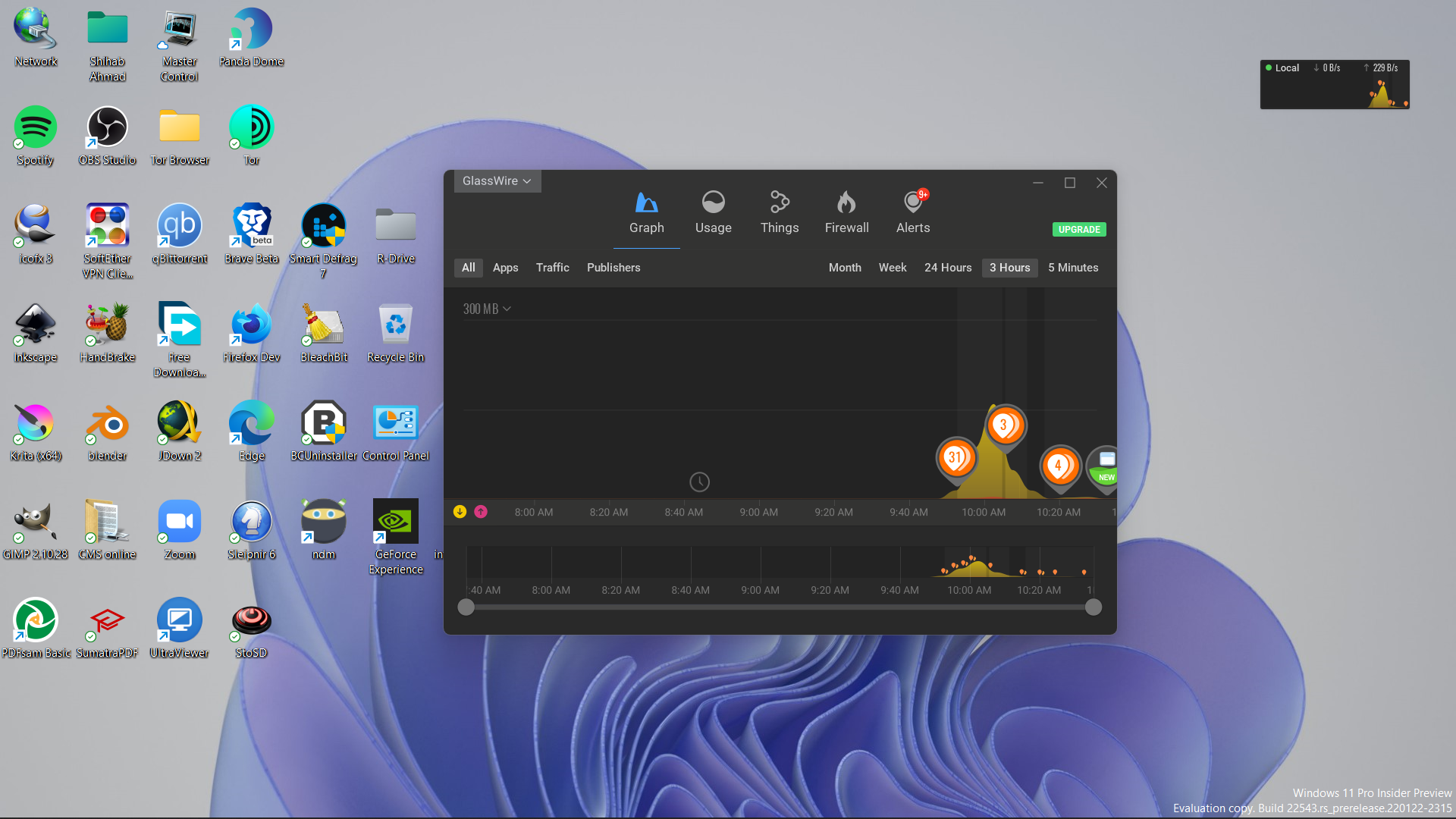Set time range to 3 Hours
The height and width of the screenshot is (819, 1456).
(x=1010, y=268)
